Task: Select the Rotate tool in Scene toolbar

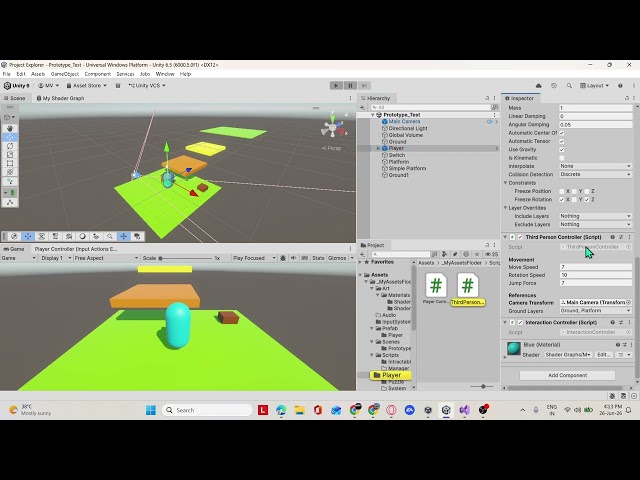Action: tap(10, 146)
